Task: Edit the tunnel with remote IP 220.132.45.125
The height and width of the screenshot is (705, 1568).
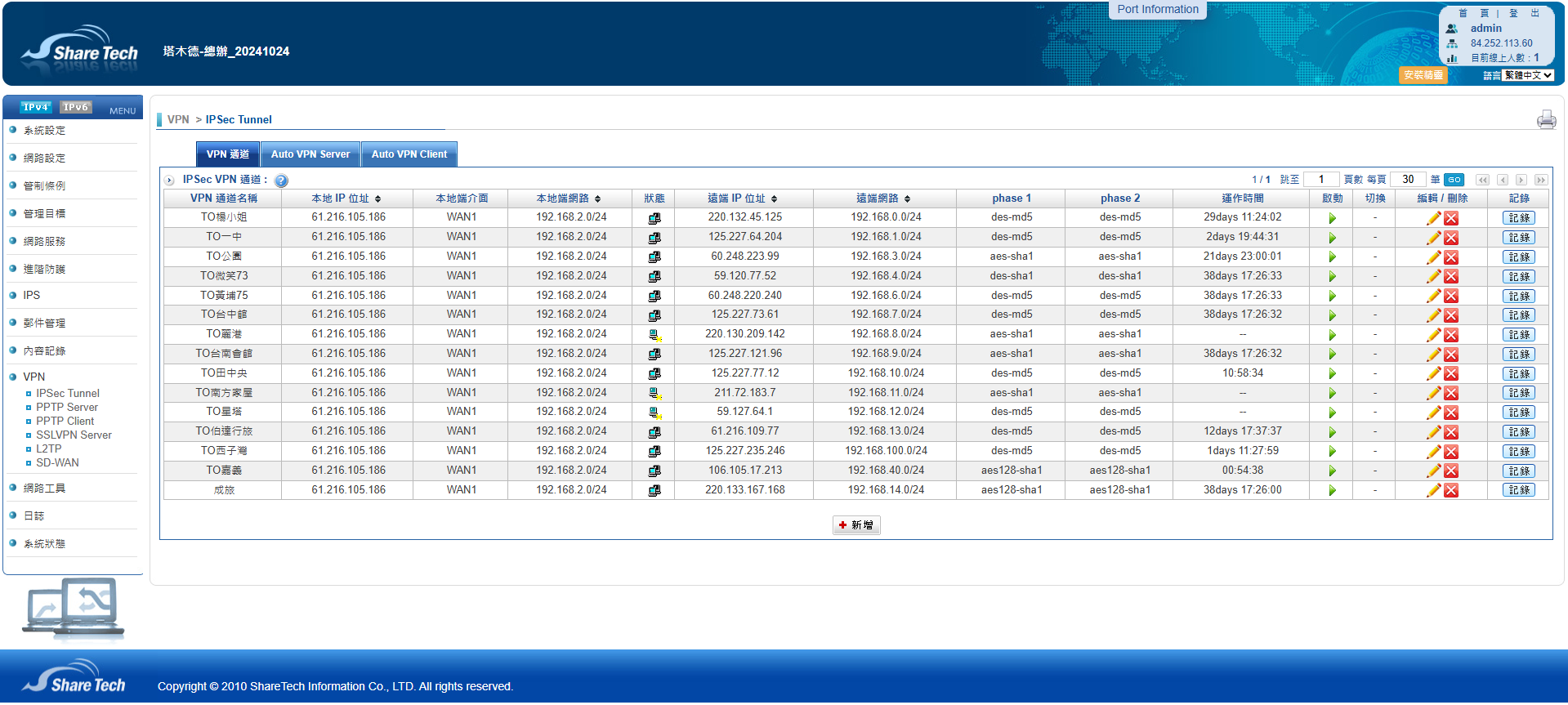Action: pos(1433,218)
